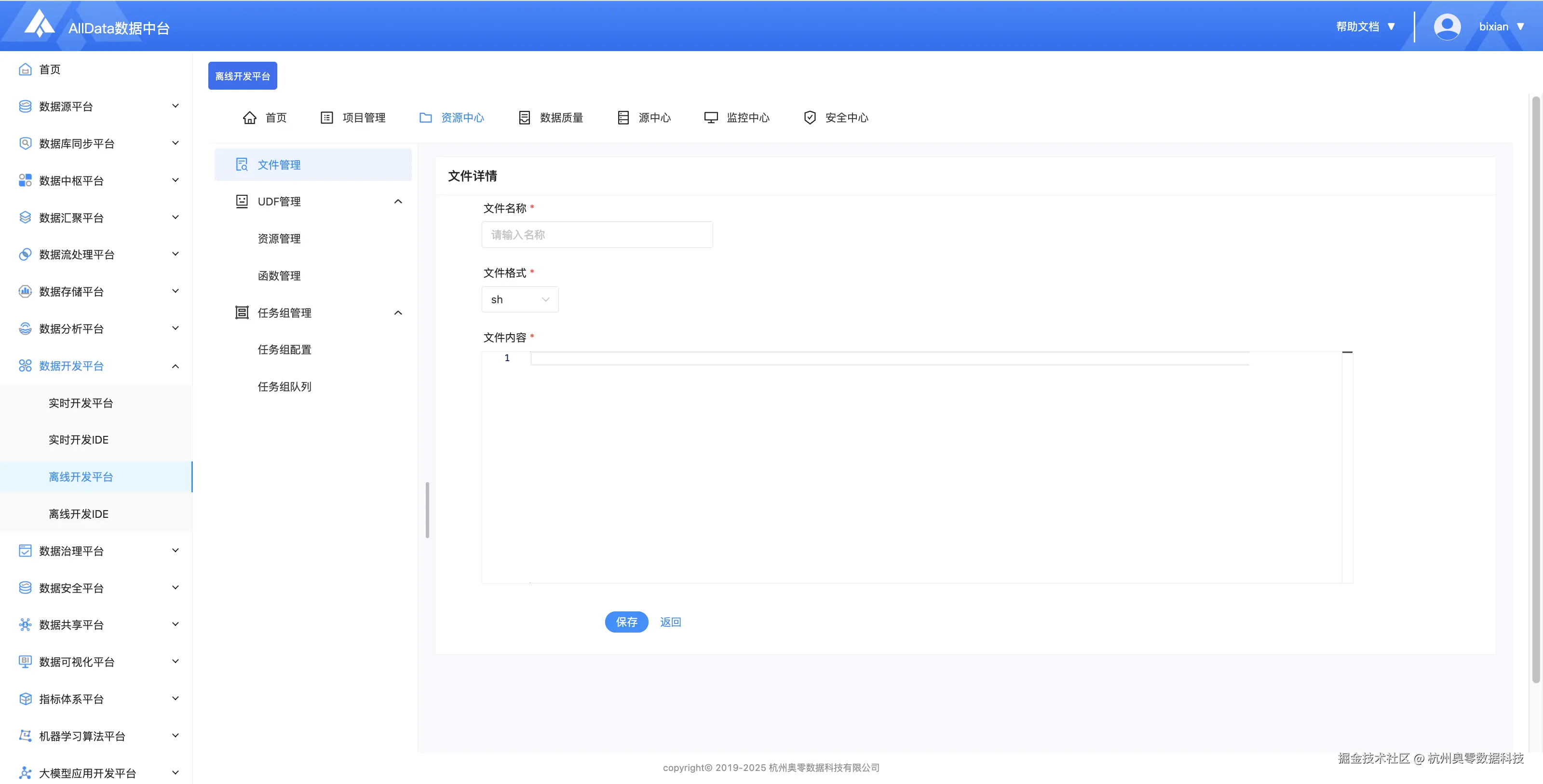Click the 数据质量 document icon
The image size is (1543, 784).
pos(524,117)
